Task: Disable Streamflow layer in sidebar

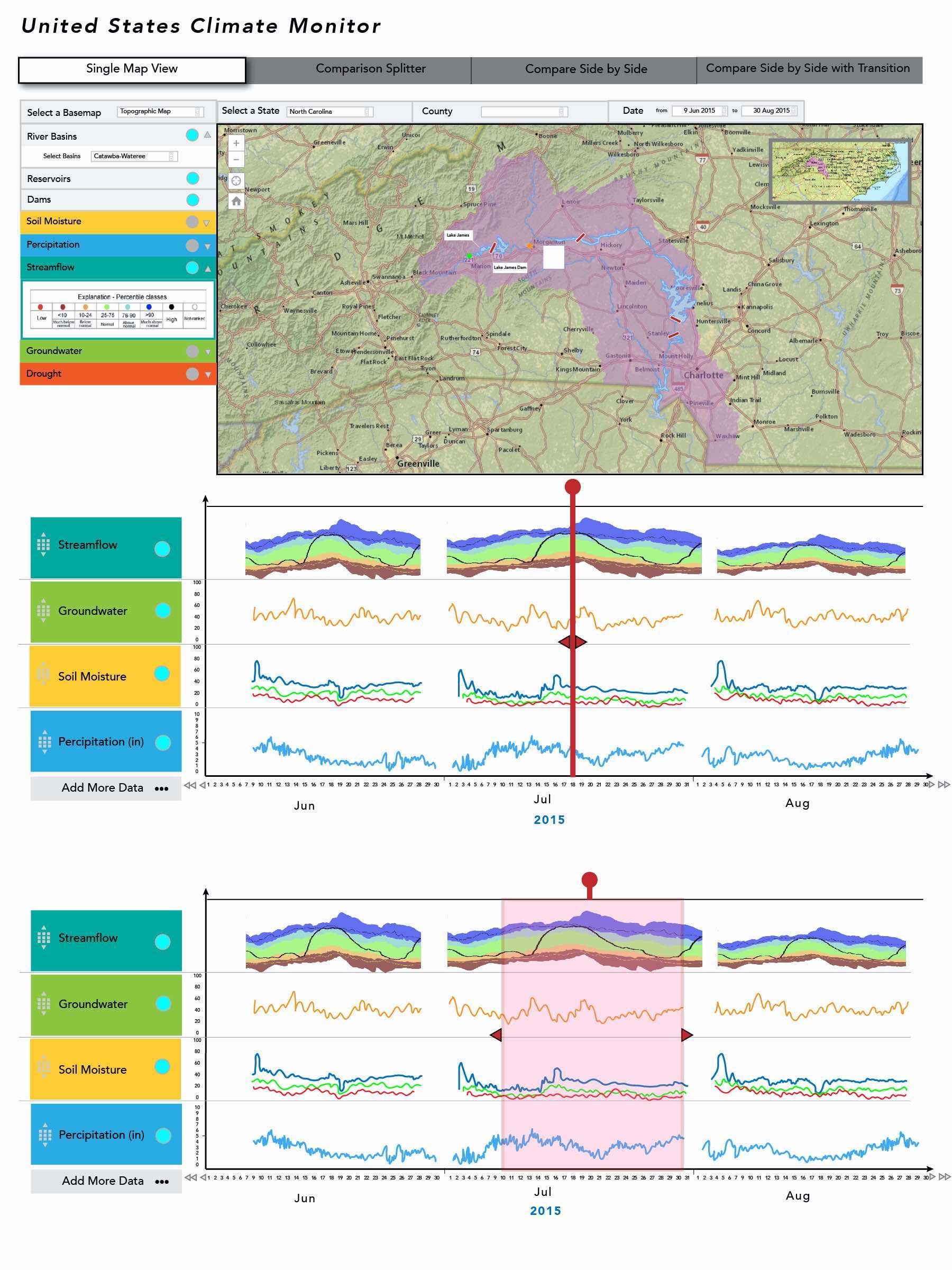Action: 192,268
